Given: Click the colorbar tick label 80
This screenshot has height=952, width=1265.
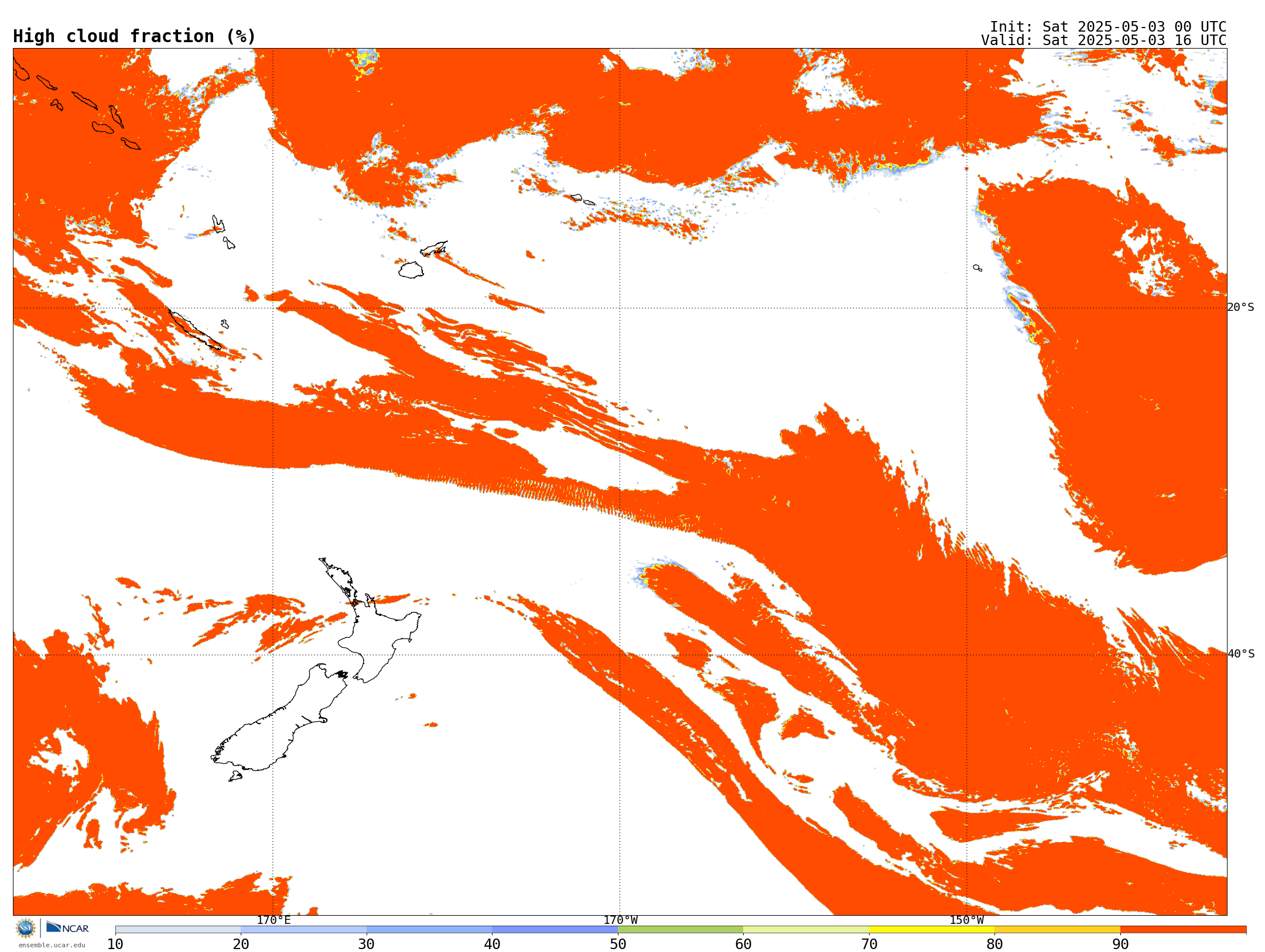Looking at the screenshot, I should pyautogui.click(x=994, y=944).
